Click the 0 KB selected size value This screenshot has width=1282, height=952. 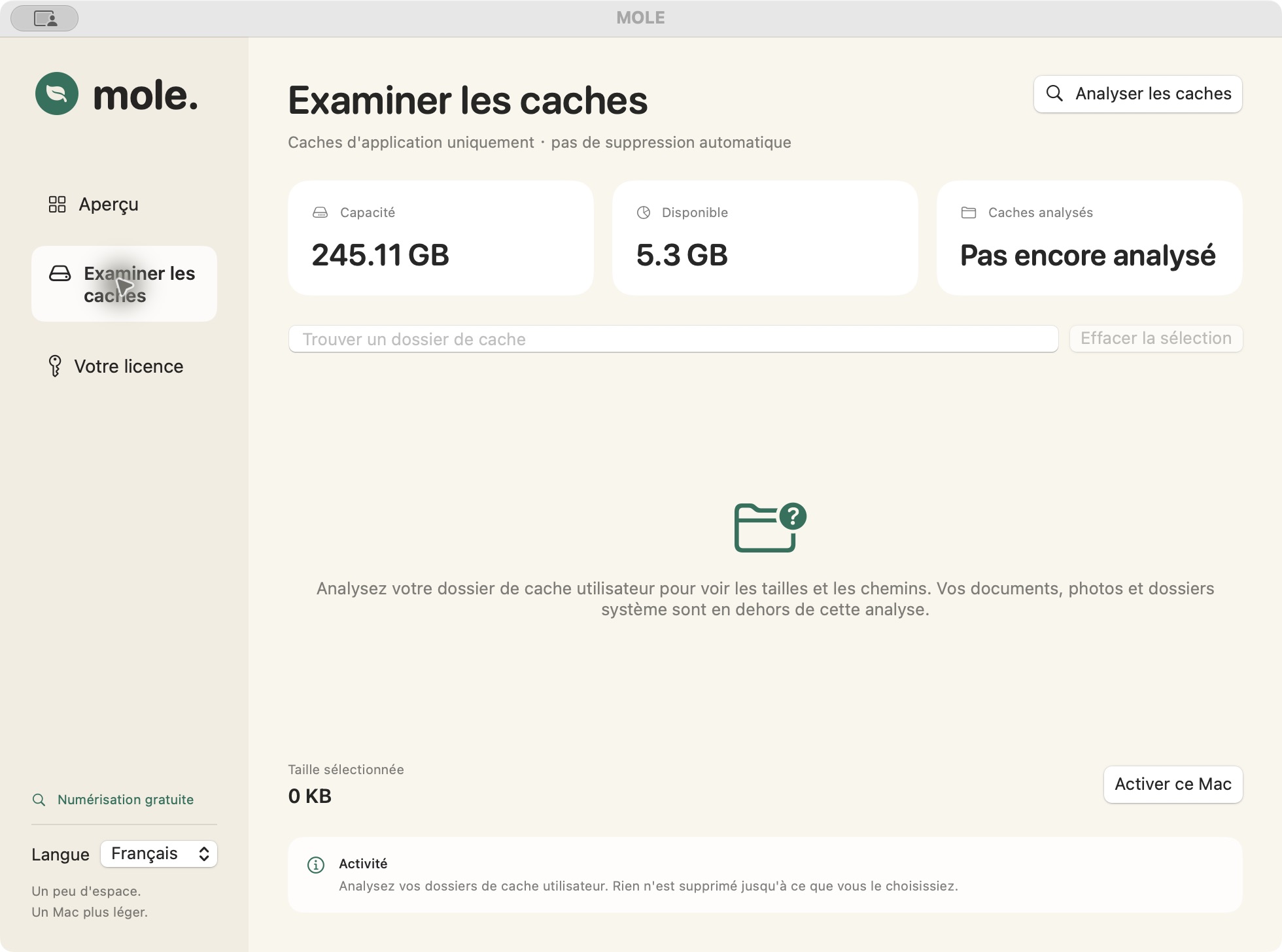310,796
